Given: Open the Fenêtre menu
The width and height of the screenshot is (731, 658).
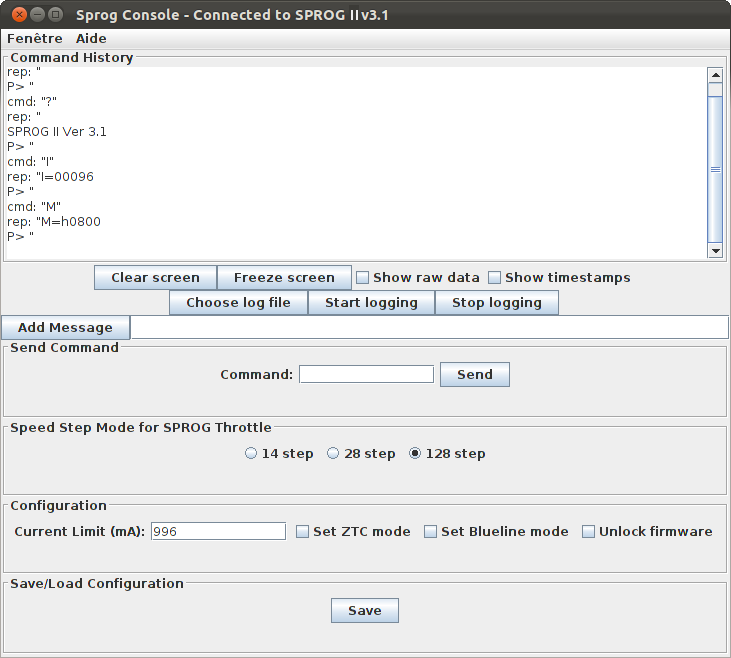Looking at the screenshot, I should (x=34, y=38).
